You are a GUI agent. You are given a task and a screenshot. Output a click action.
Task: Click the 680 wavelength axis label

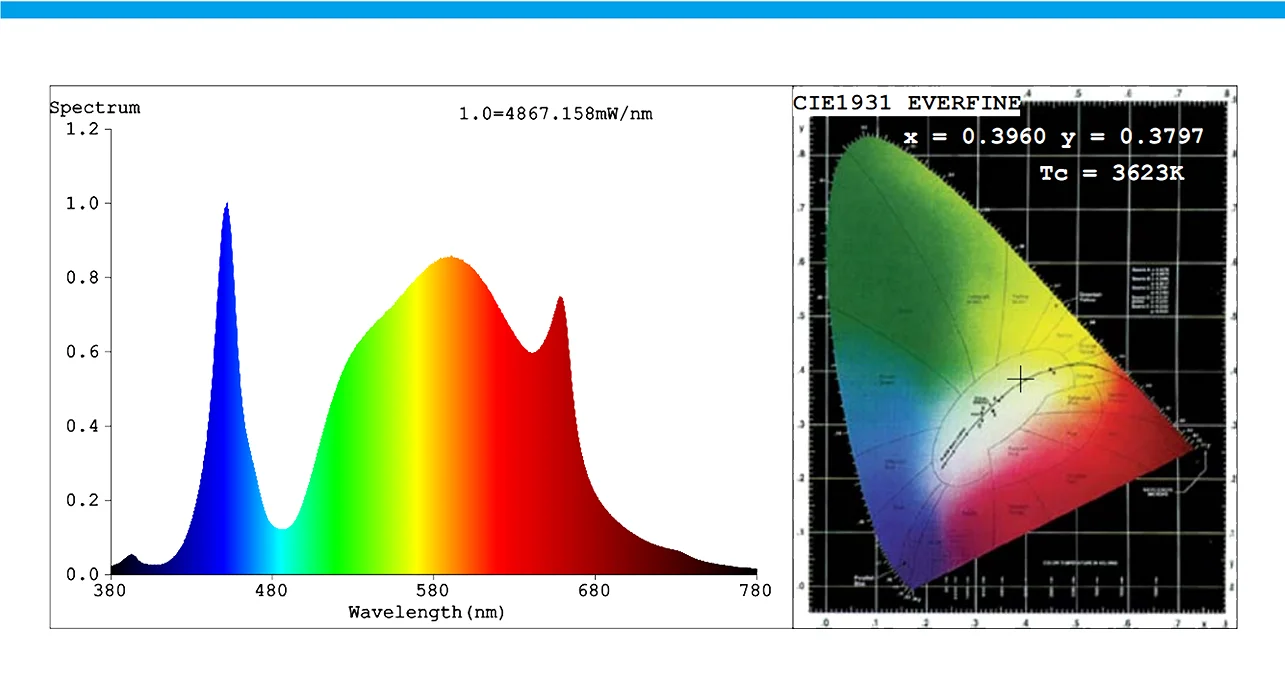595,591
